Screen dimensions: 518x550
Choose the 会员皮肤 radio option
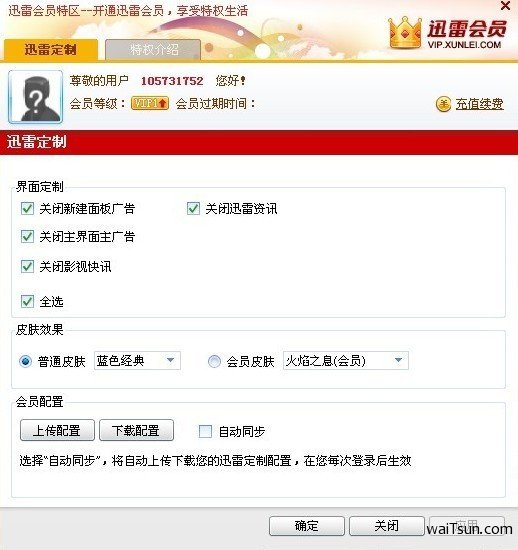pyautogui.click(x=214, y=361)
